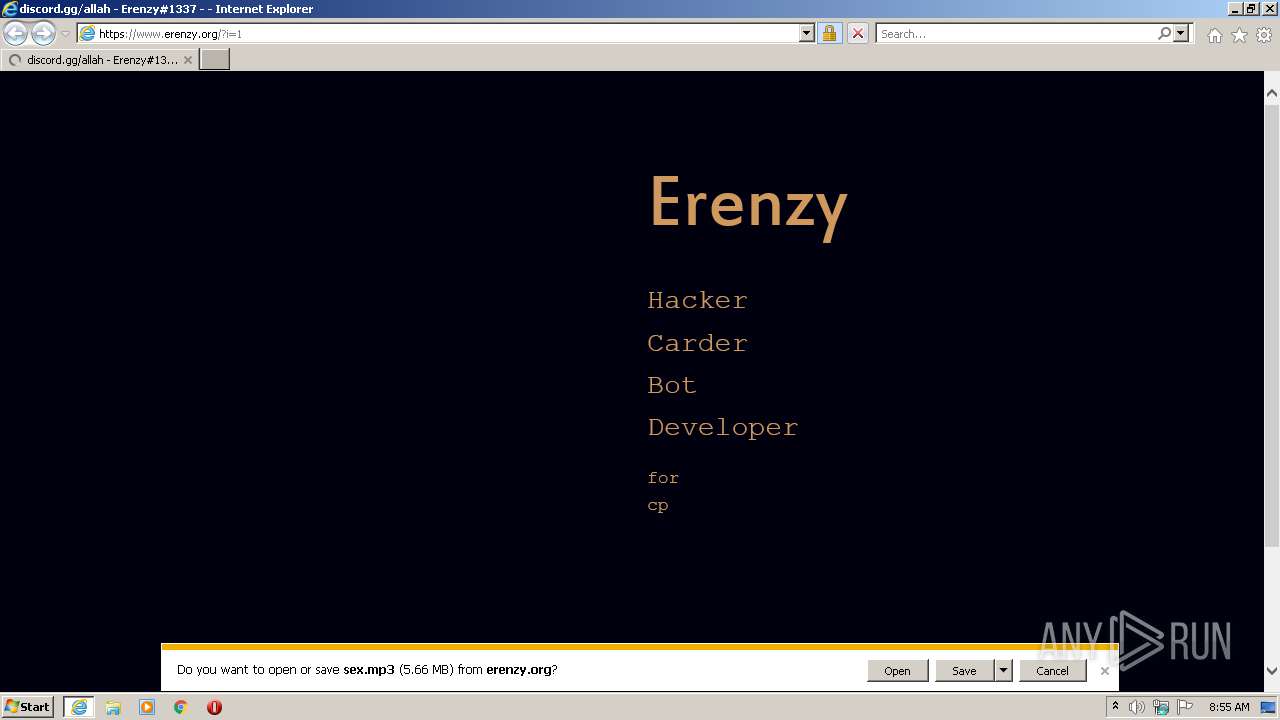This screenshot has width=1280, height=720.
Task: Close the discord.gg/allah tab
Action: pyautogui.click(x=187, y=60)
